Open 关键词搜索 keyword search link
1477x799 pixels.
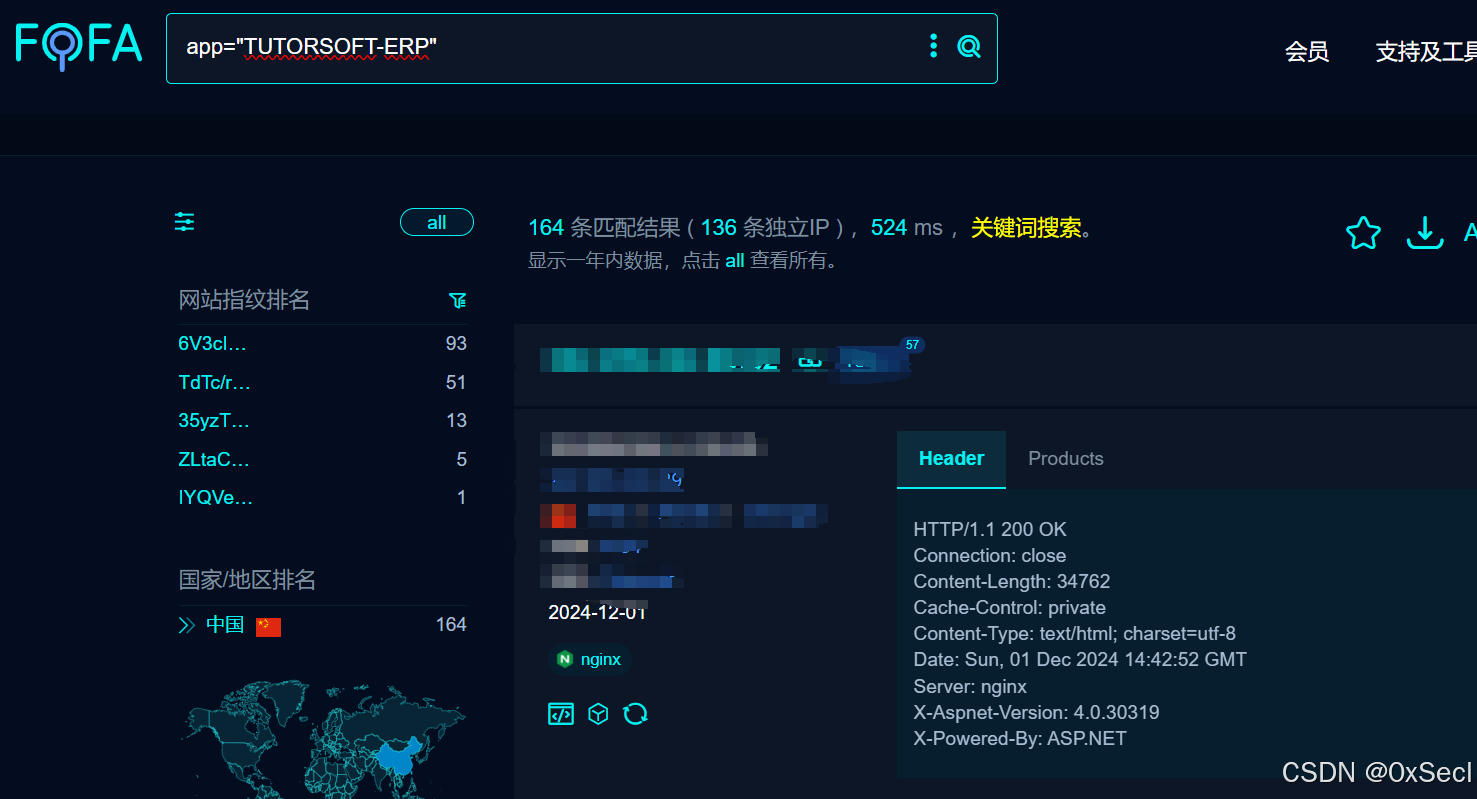1024,227
